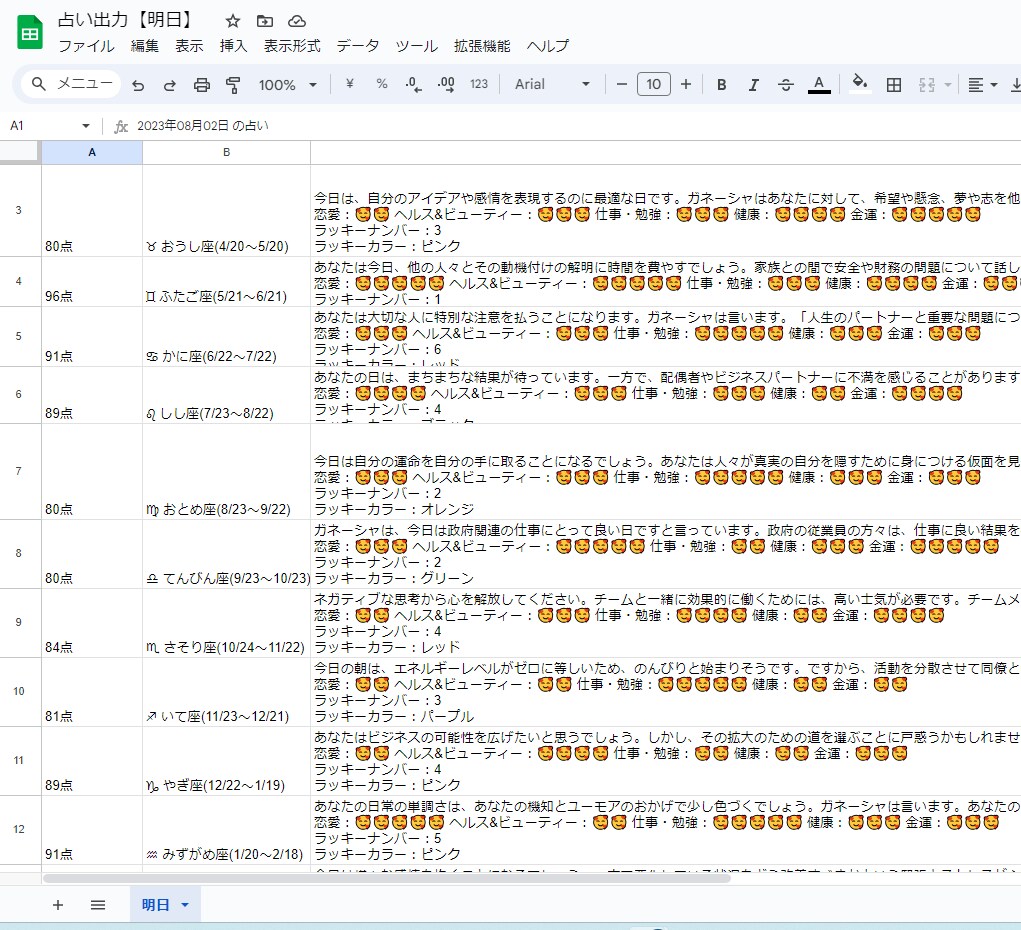1021x930 pixels.
Task: Open 明日 tab options arrow
Action: click(185, 905)
